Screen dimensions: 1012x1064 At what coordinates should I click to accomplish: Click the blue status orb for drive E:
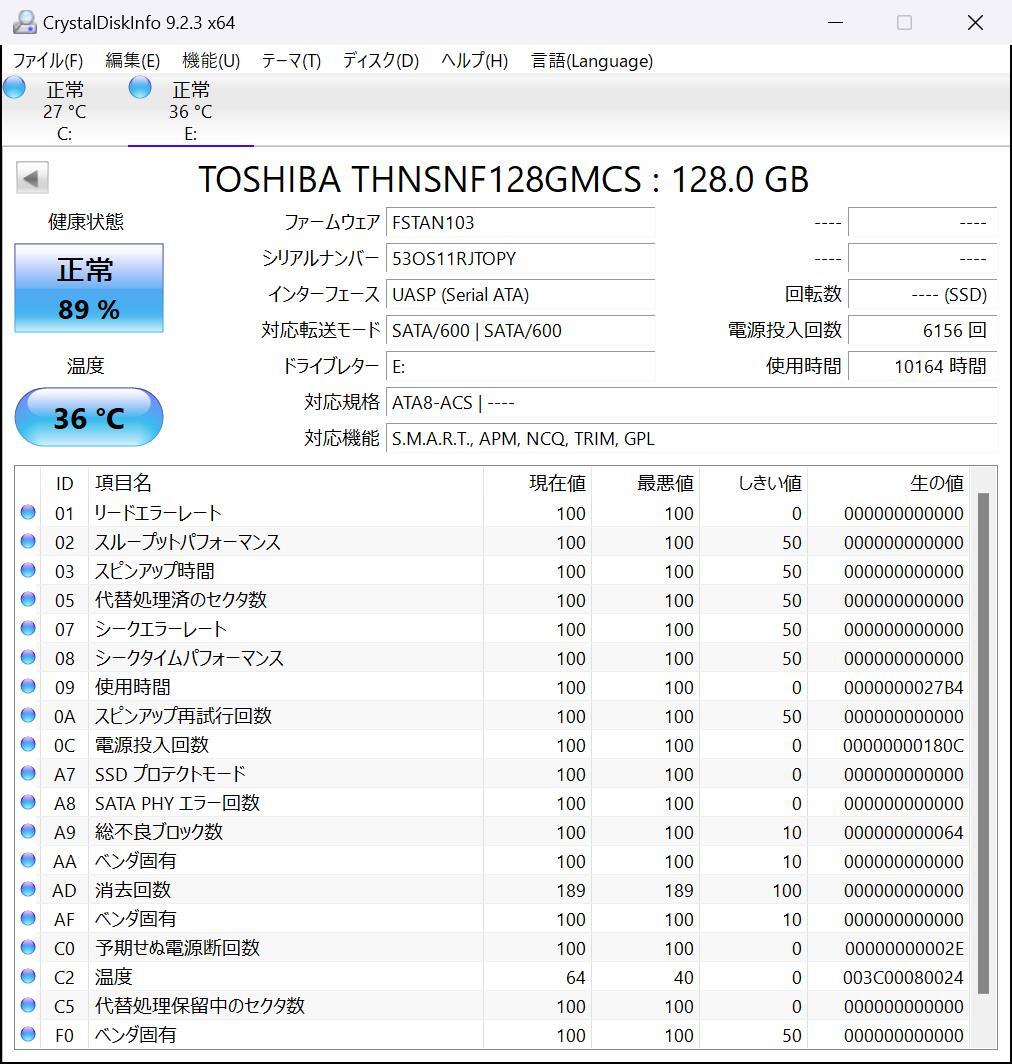pos(140,88)
